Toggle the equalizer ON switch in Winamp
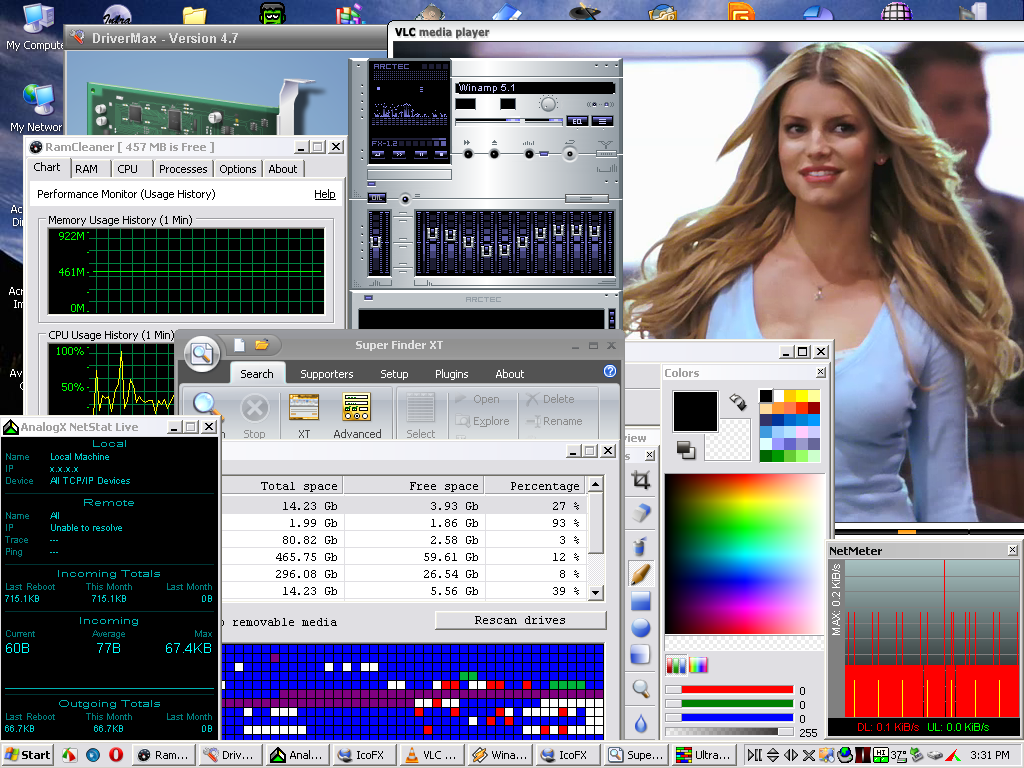This screenshot has height=768, width=1024. (377, 198)
